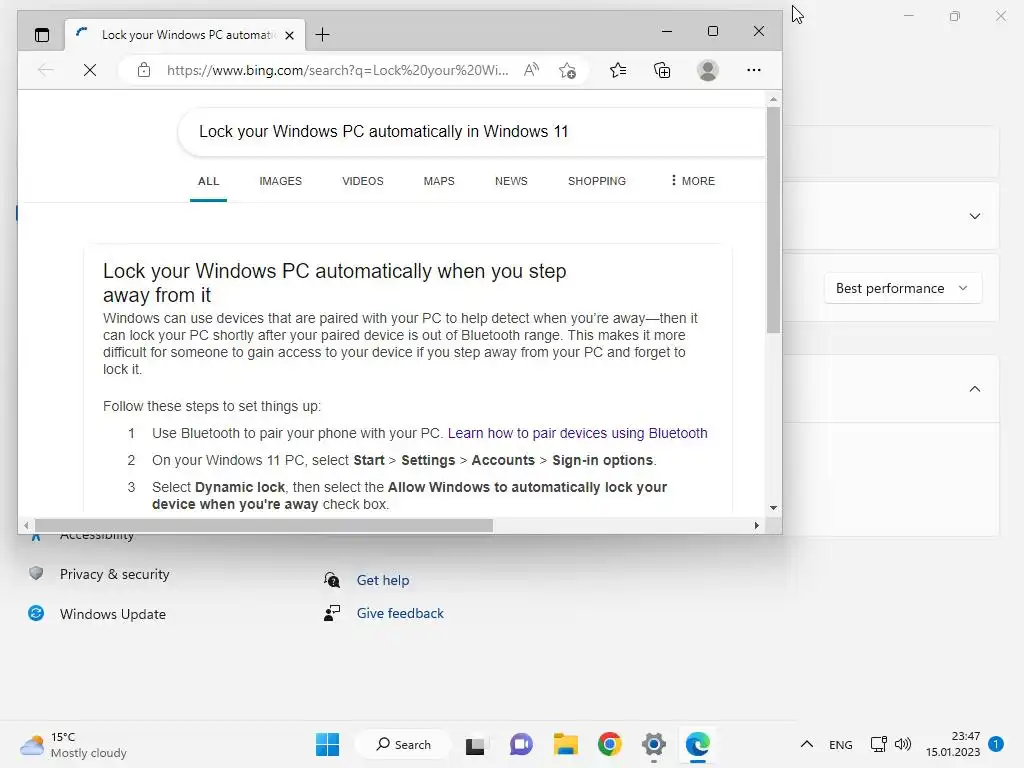Select the ALL results tab
Image resolution: width=1024 pixels, height=768 pixels.
click(x=208, y=181)
